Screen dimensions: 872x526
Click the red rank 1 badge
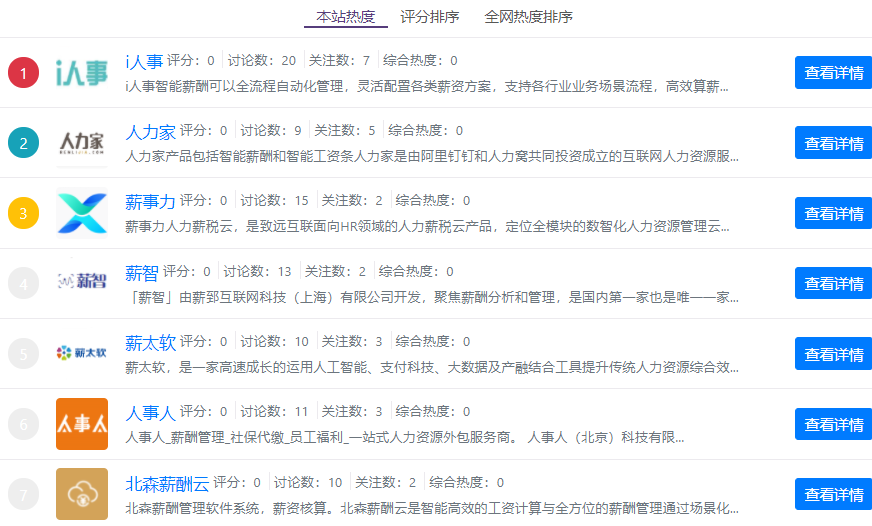click(23, 73)
